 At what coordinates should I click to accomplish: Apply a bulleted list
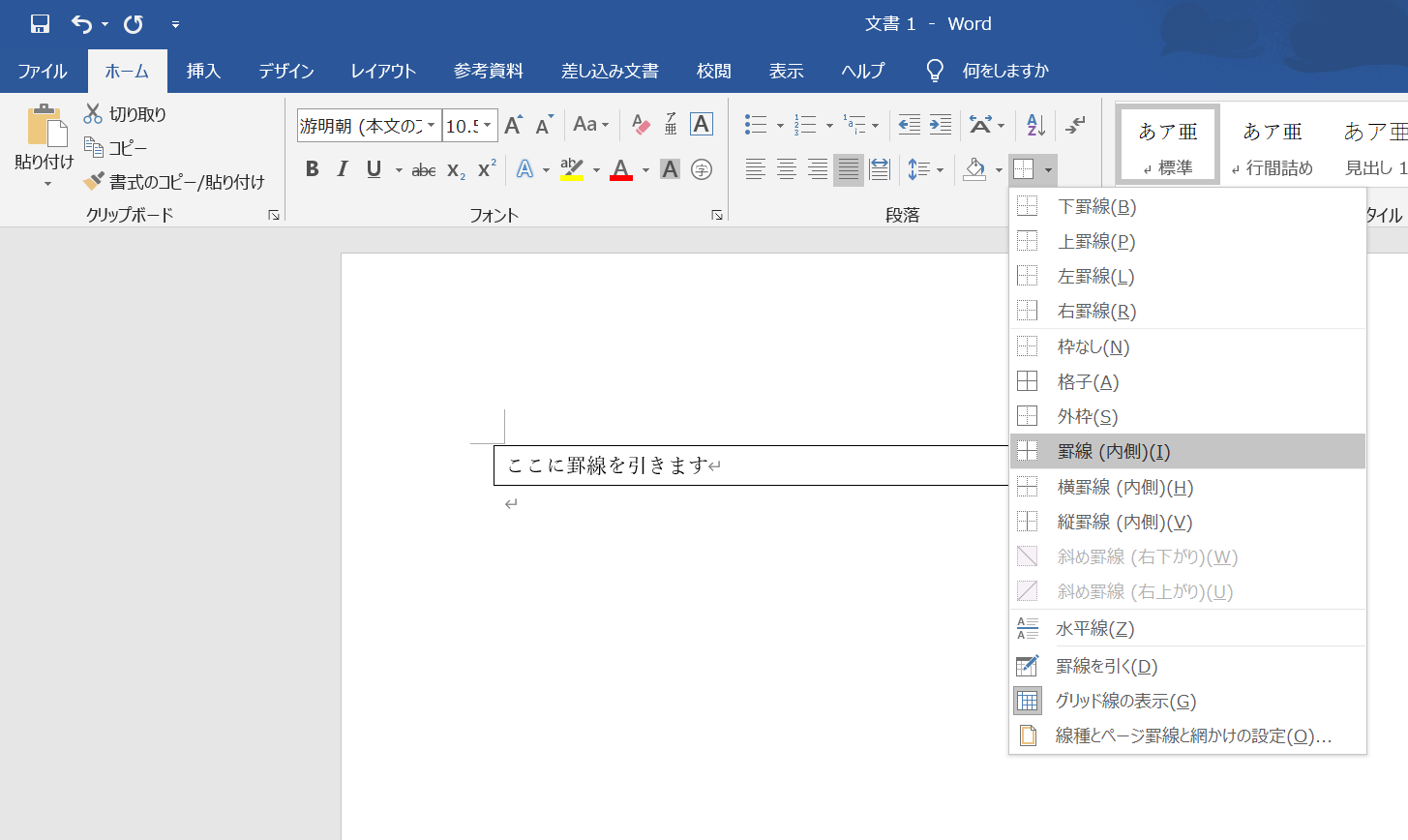pos(756,125)
